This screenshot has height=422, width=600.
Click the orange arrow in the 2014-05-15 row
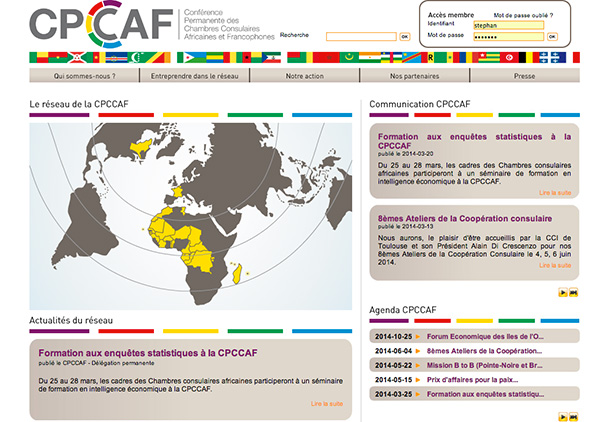[418, 380]
